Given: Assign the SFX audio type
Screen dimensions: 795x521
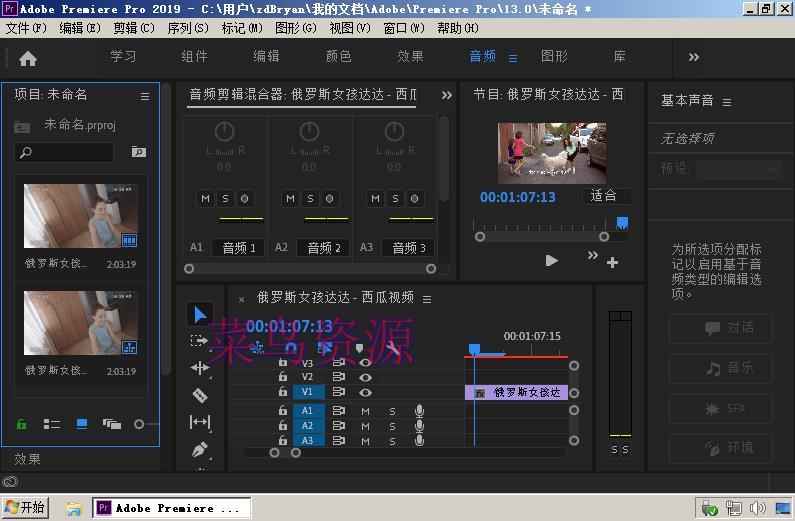Looking at the screenshot, I should (x=721, y=408).
